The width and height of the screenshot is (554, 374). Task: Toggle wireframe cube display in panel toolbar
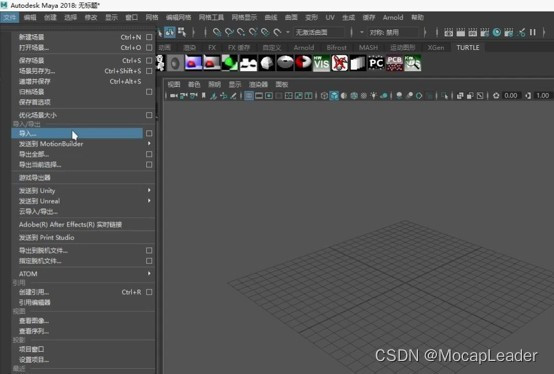324,96
